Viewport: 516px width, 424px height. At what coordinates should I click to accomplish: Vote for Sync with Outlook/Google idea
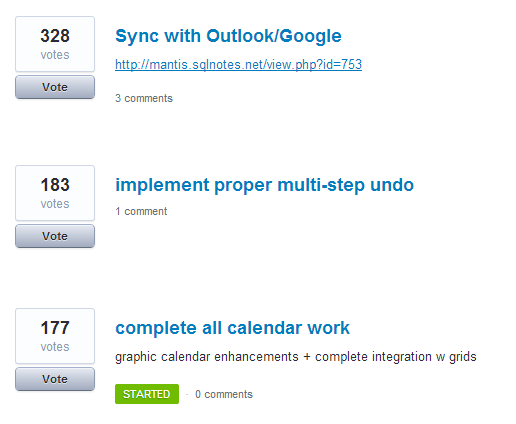[55, 87]
